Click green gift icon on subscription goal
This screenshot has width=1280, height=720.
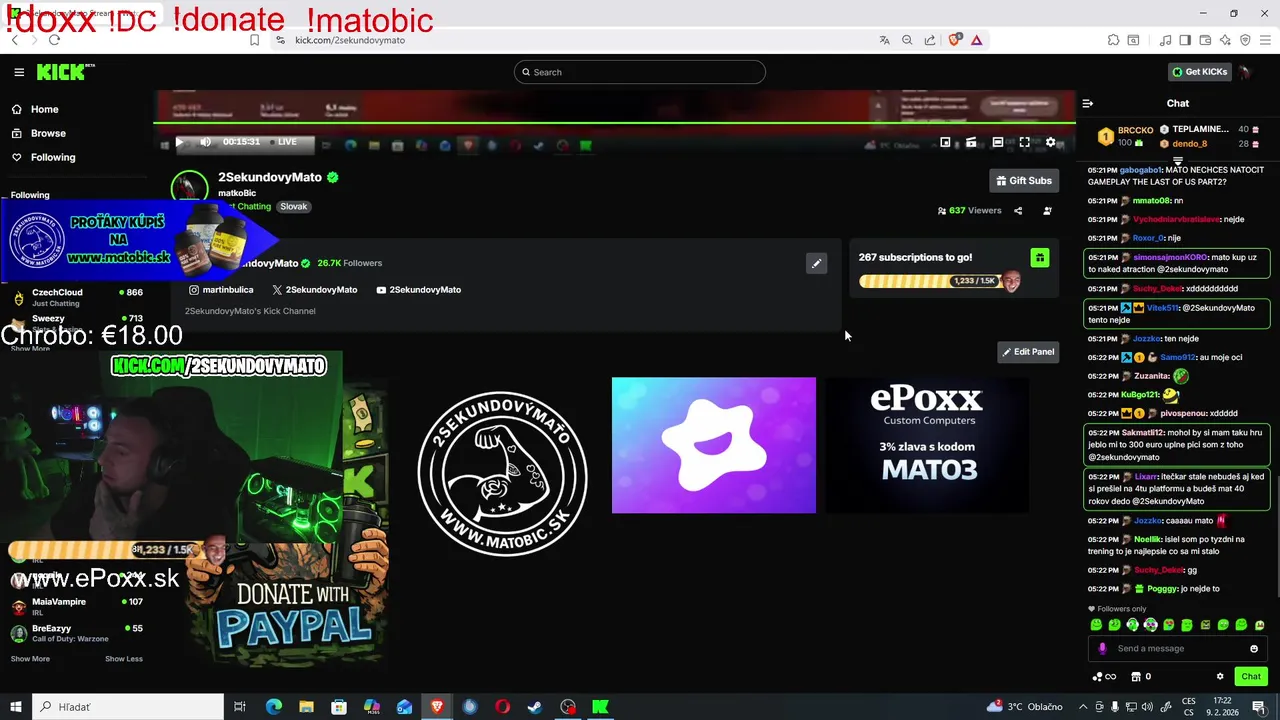[1040, 258]
